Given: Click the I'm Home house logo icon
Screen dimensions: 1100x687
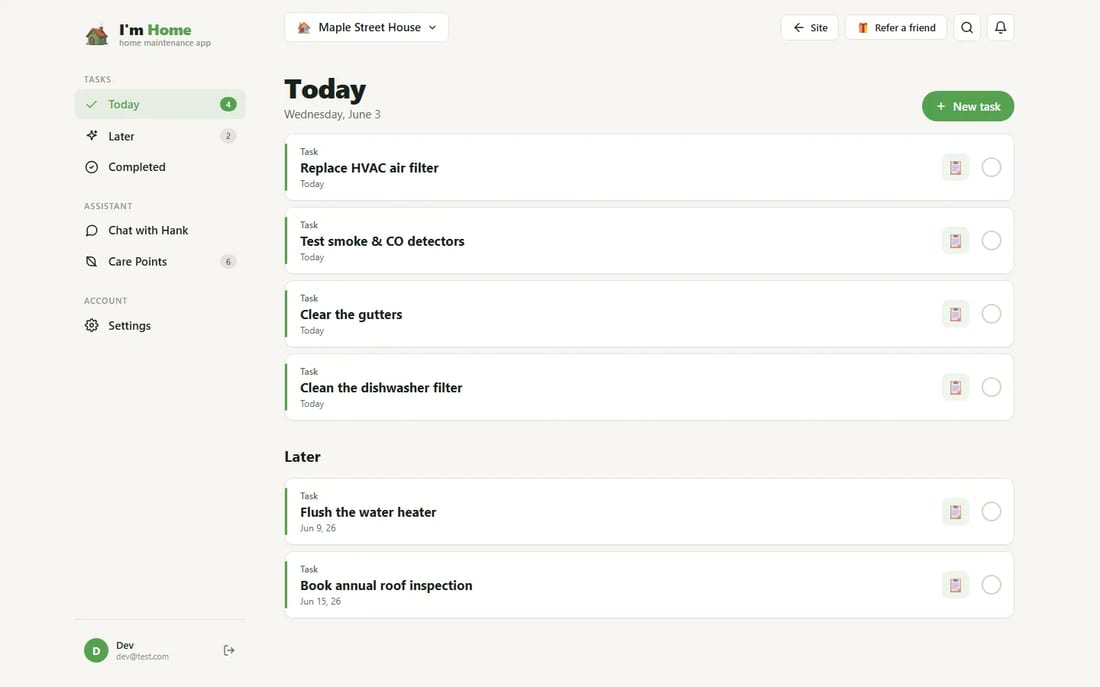Looking at the screenshot, I should click(x=97, y=34).
